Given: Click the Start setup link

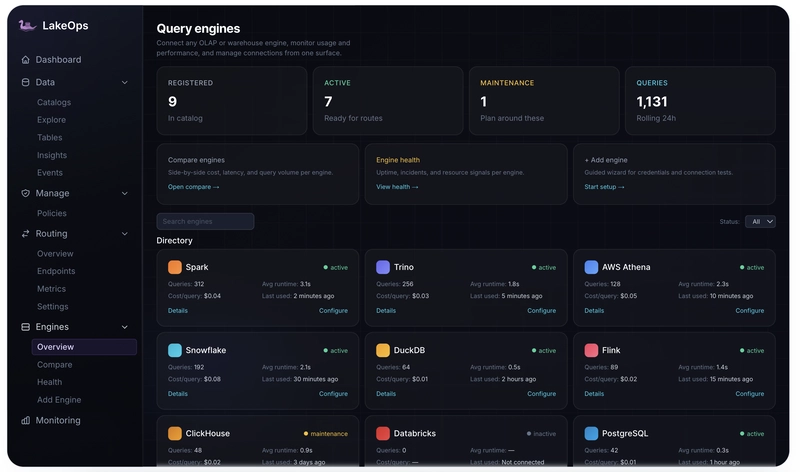Looking at the screenshot, I should [604, 187].
